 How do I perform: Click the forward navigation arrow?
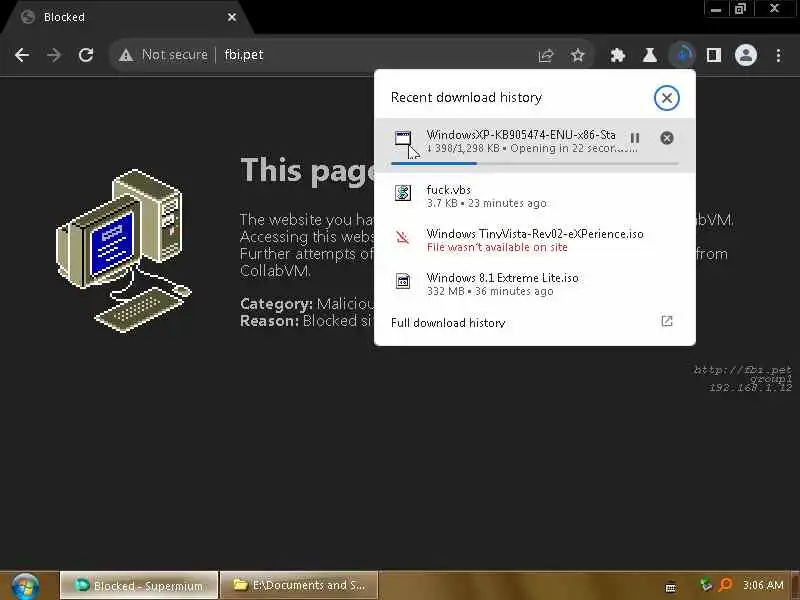click(x=54, y=55)
